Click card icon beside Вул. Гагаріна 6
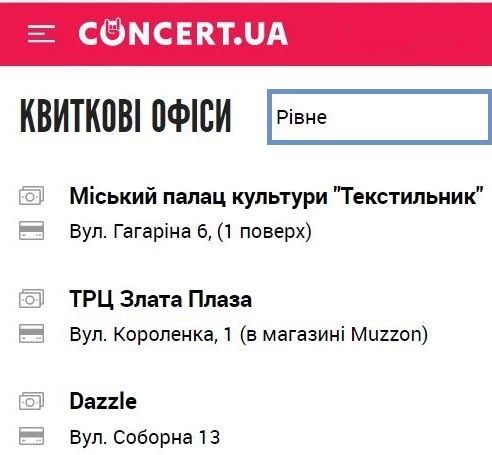This screenshot has width=492, height=455. point(31,231)
